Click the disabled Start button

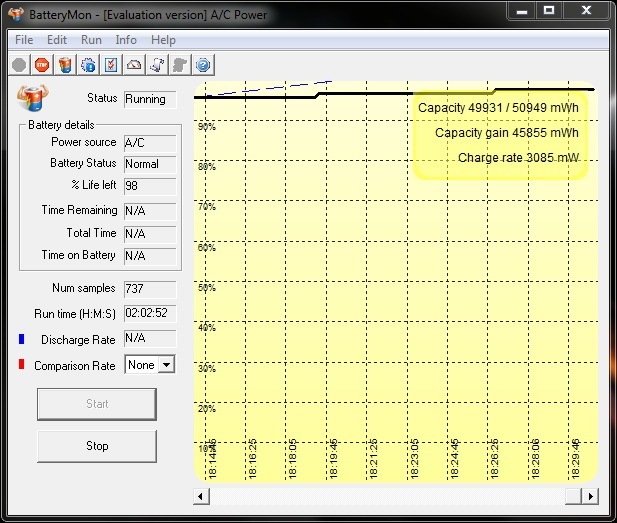[x=97, y=404]
